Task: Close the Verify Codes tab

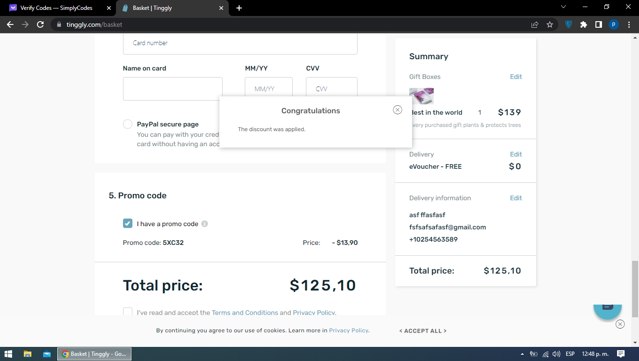Action: coord(108,8)
